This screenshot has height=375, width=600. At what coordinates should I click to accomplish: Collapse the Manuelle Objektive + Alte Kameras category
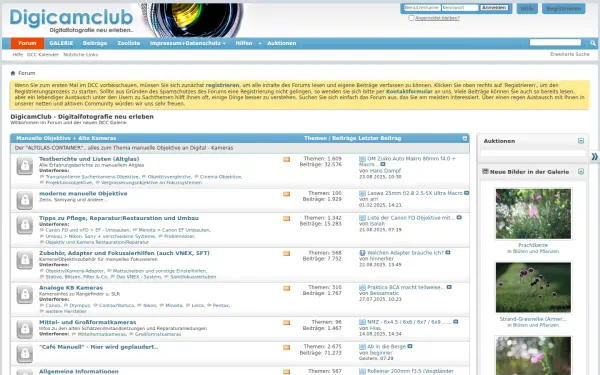(x=465, y=139)
